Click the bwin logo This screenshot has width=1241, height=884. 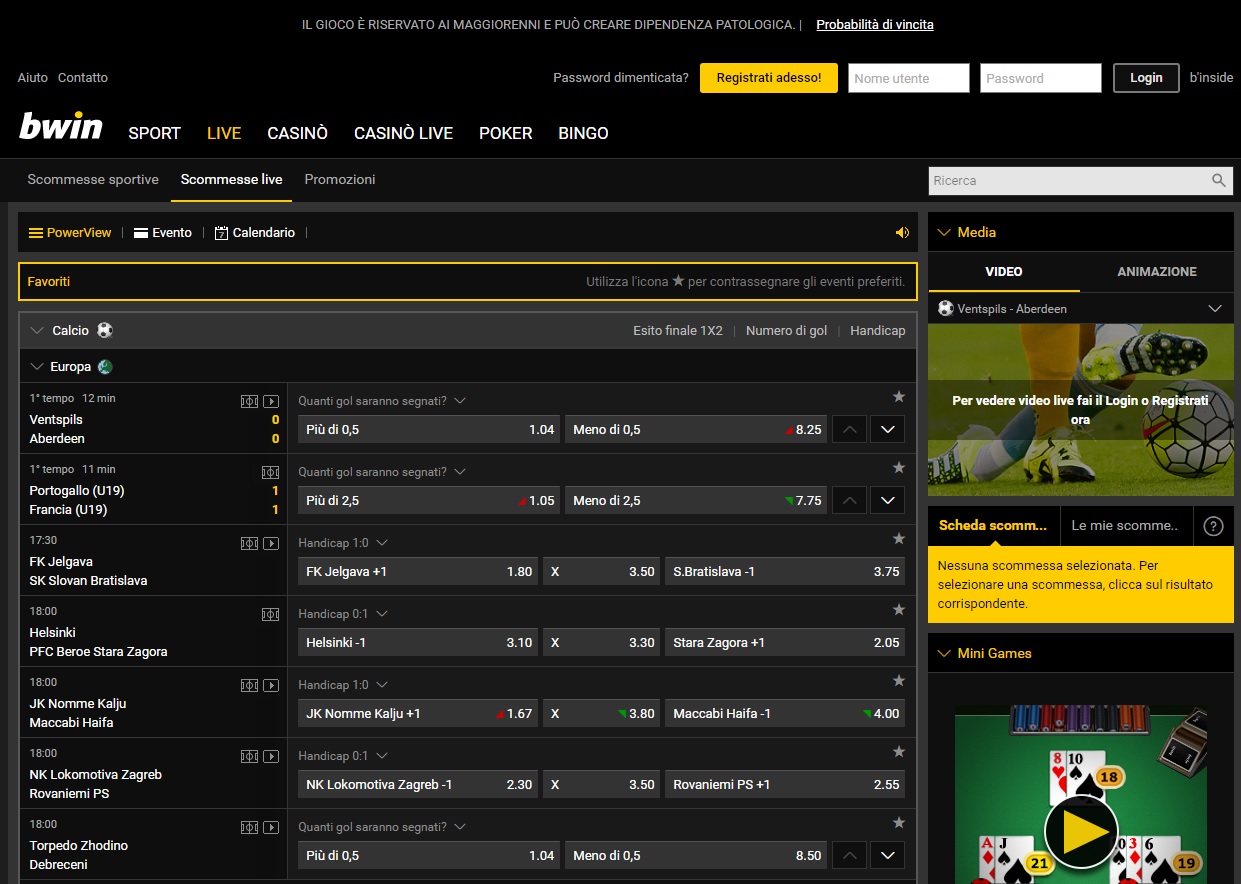(61, 126)
